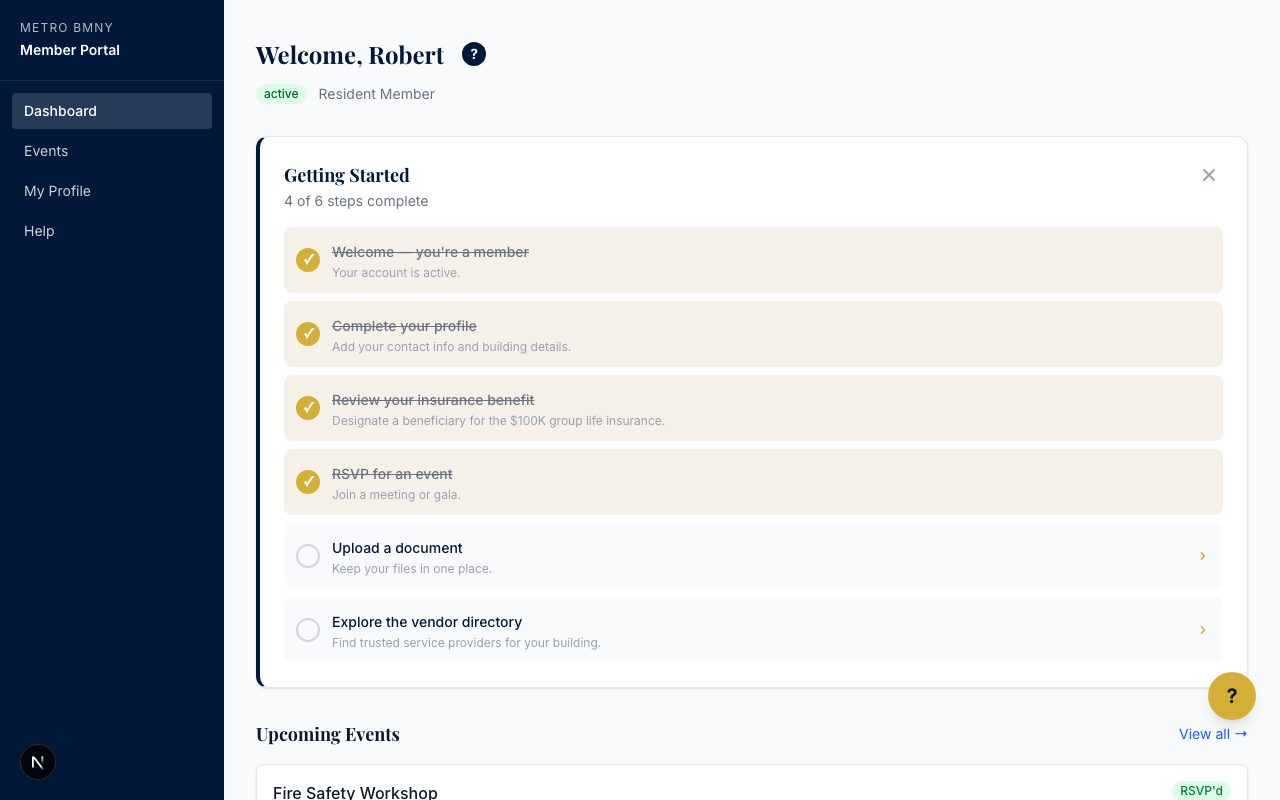1280x800 pixels.
Task: Click the Metro BMNY logo circle at bottom left
Action: point(38,762)
